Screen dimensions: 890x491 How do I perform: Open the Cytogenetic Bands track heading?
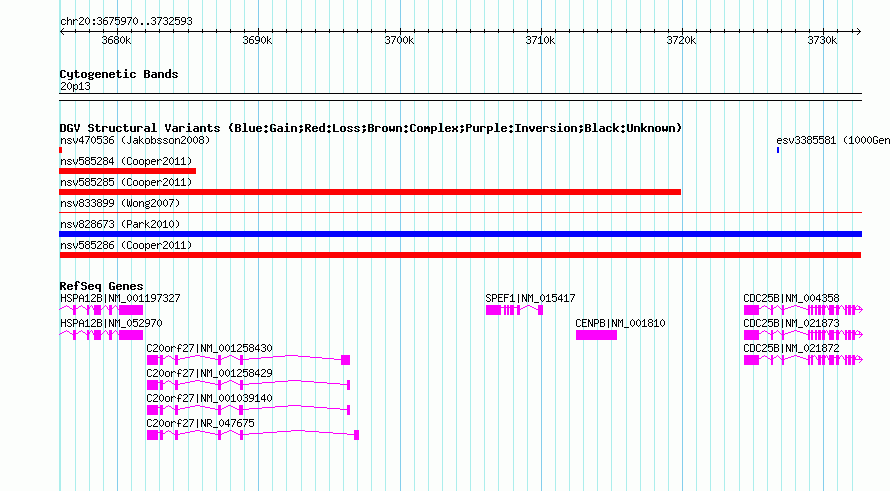[x=119, y=74]
